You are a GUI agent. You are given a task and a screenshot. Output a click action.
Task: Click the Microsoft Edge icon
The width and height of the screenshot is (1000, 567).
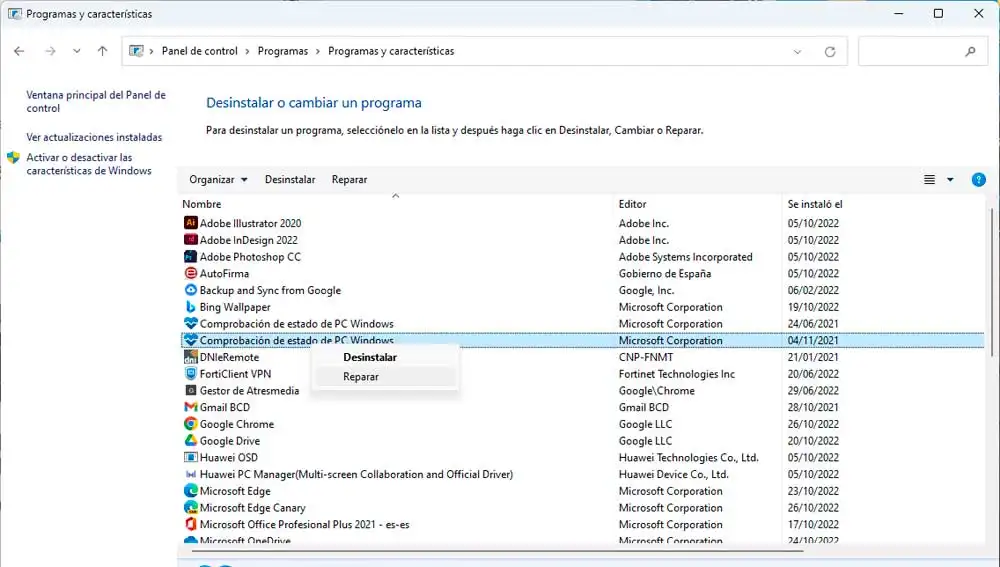pos(190,490)
